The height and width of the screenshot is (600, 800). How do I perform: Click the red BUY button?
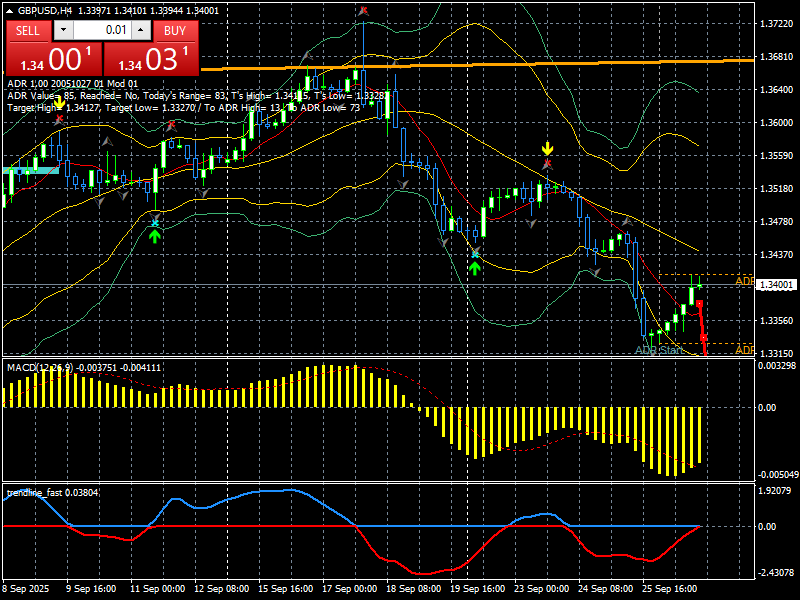(x=175, y=31)
